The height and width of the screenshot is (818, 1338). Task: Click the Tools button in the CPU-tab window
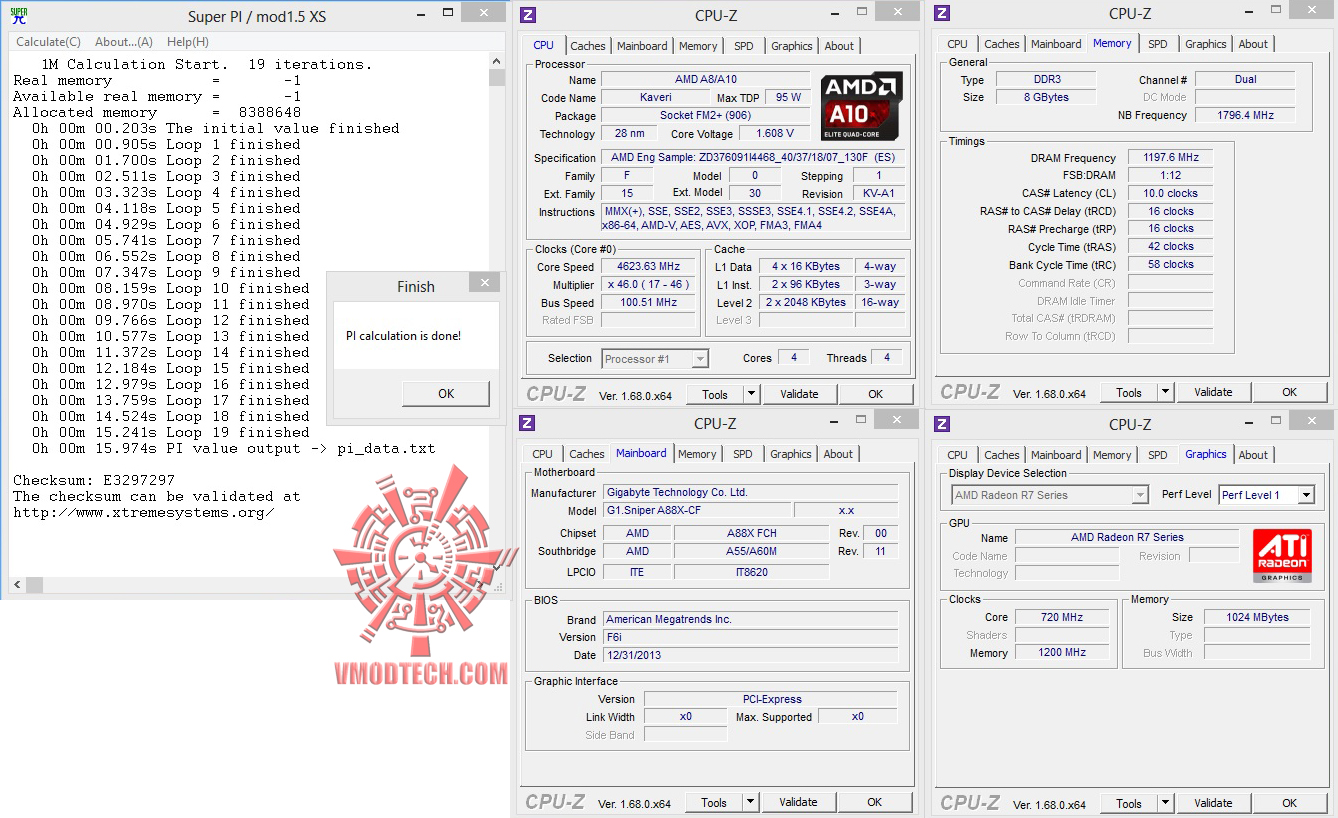point(715,394)
